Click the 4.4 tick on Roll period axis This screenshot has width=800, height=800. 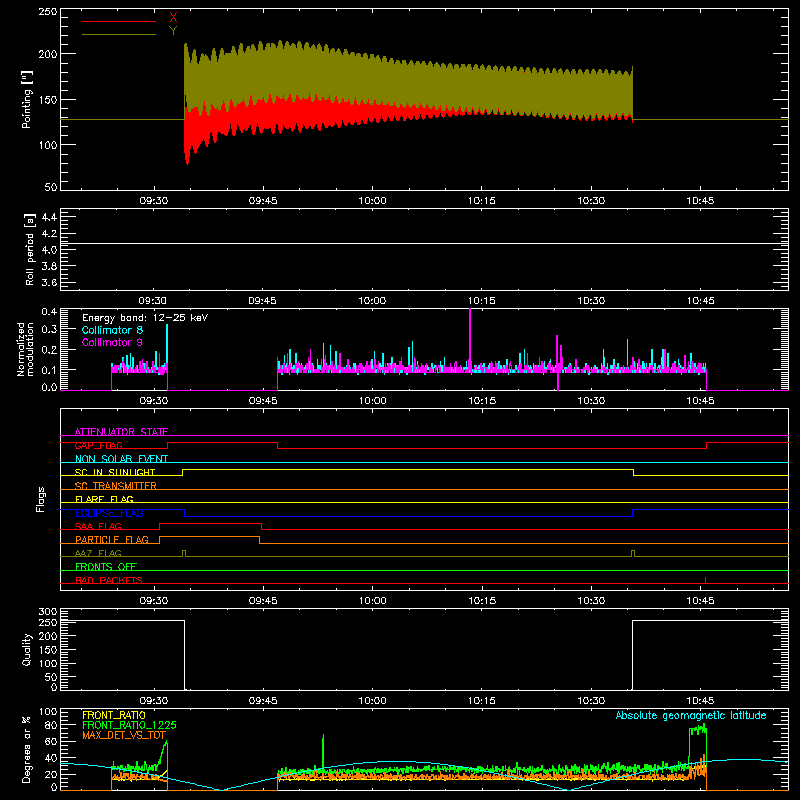click(49, 217)
